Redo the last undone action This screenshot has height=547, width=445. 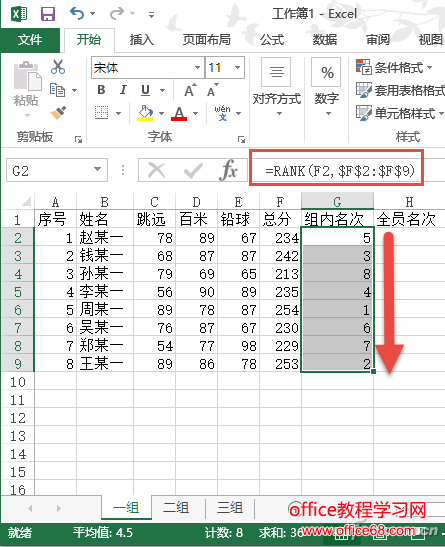pos(117,14)
